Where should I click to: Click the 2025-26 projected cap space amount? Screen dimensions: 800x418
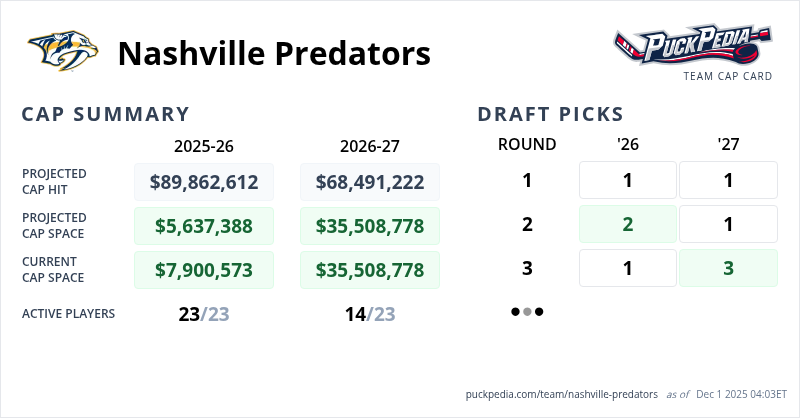(204, 226)
